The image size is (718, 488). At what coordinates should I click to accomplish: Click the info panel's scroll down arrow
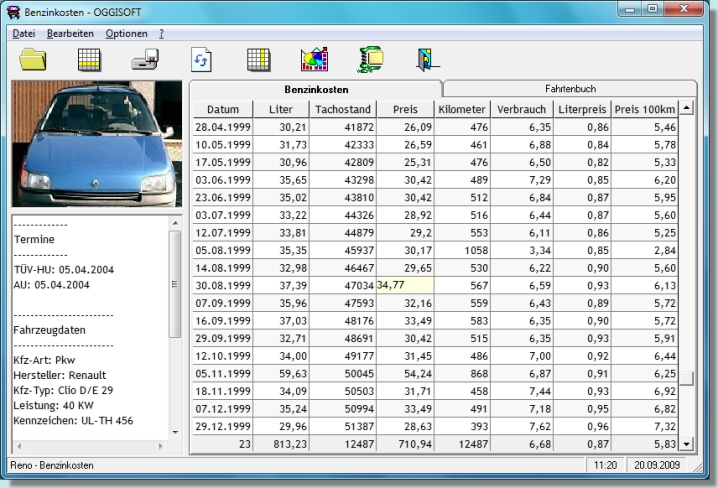[x=175, y=431]
